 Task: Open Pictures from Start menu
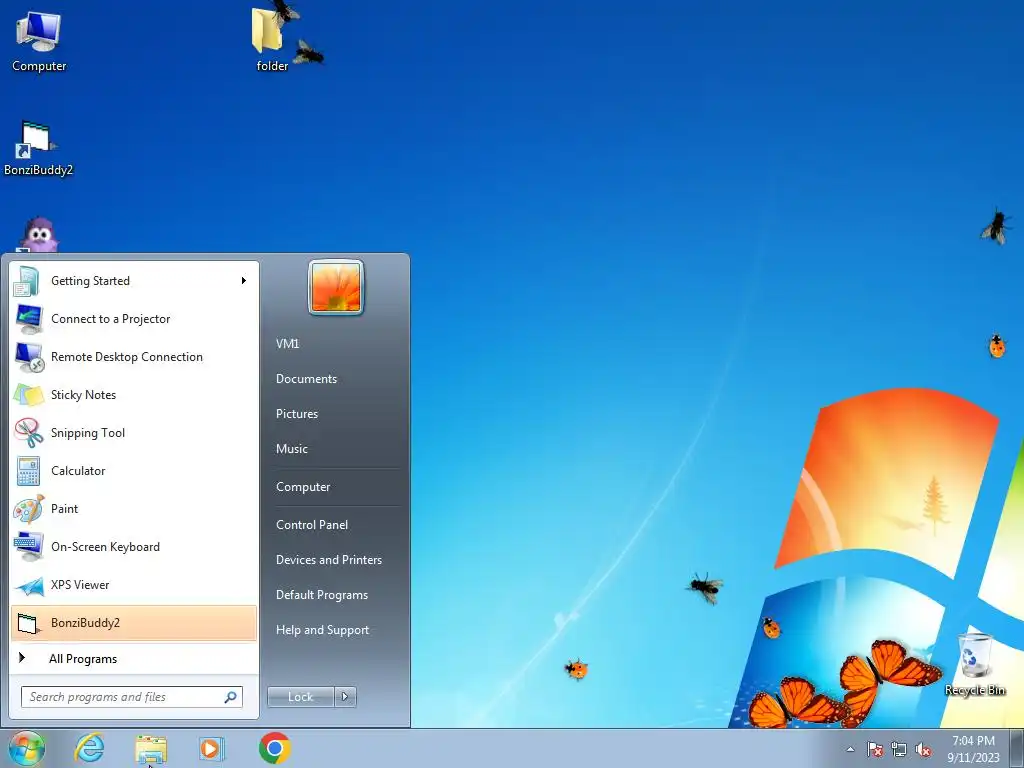coord(297,414)
